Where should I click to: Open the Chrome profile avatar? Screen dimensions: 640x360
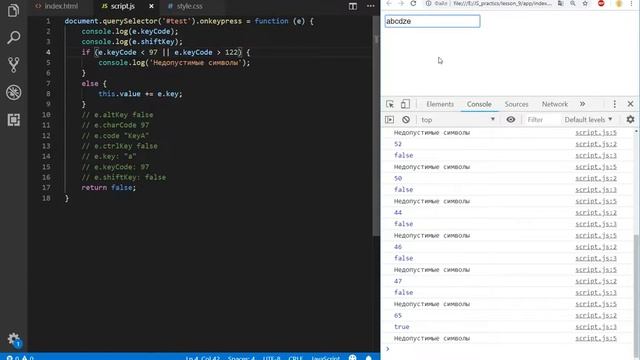[x=619, y=3]
